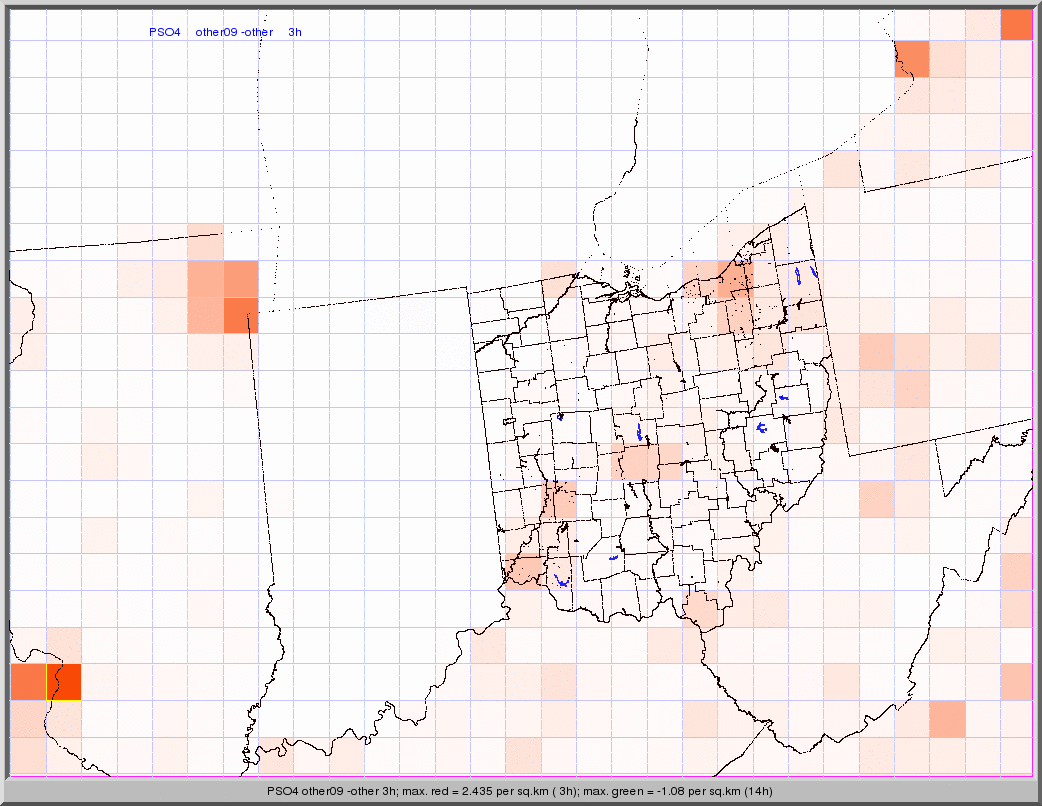Select the shaded Dayton area cell
The width and height of the screenshot is (1042, 806).
coord(559,499)
